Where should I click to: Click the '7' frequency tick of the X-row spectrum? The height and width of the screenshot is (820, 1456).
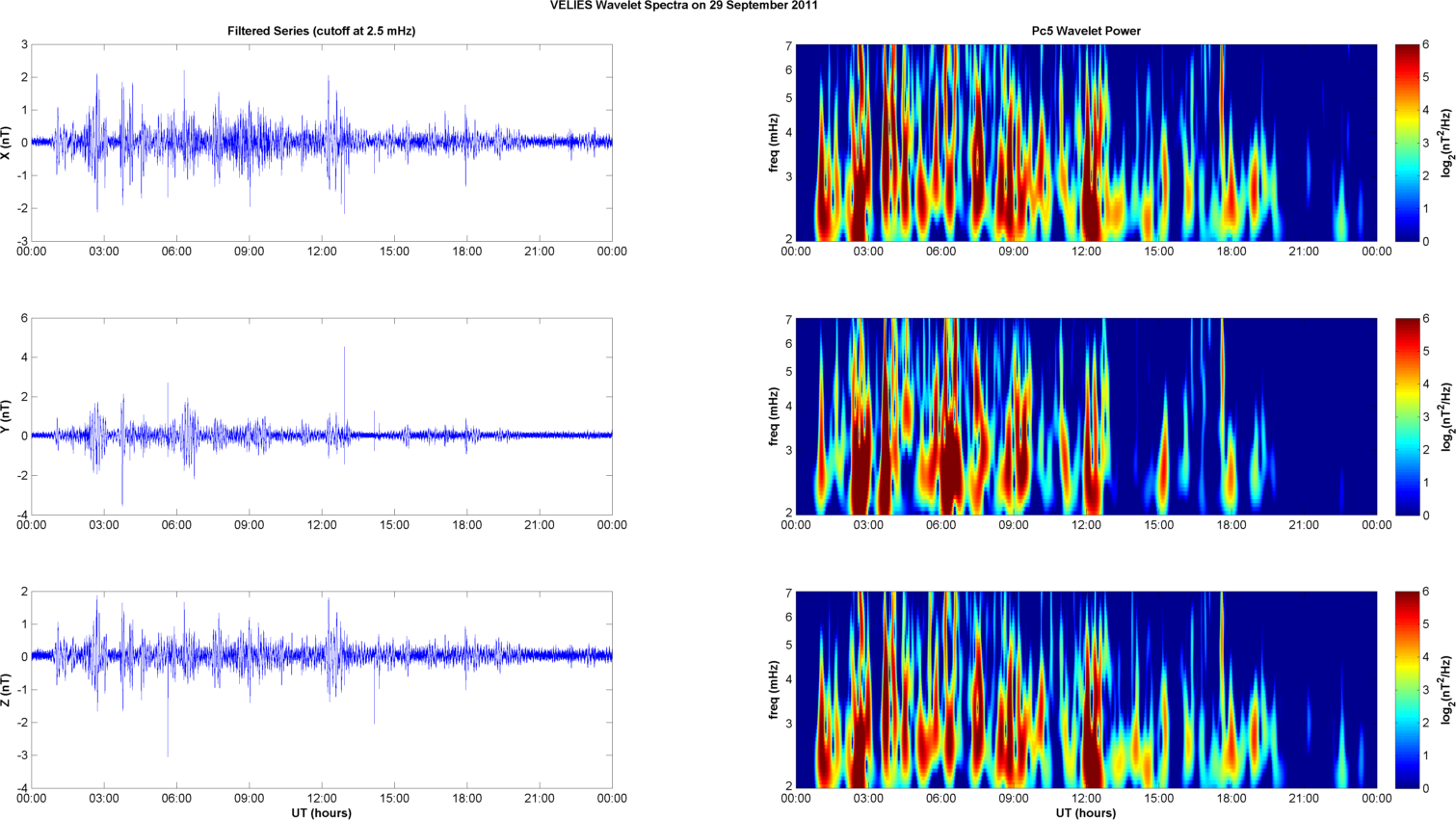tap(788, 46)
